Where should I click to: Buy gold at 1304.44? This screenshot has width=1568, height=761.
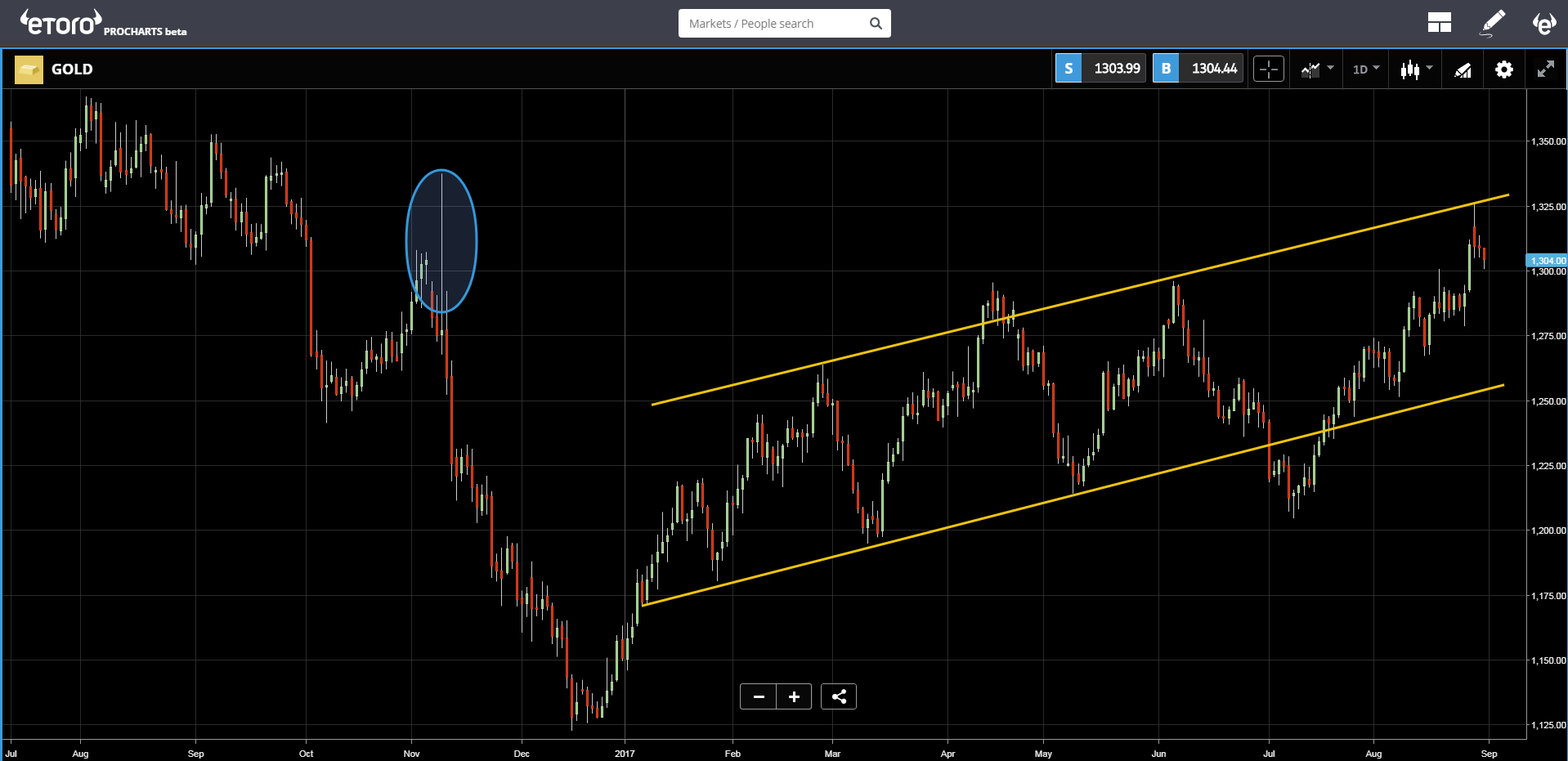pos(1198,69)
